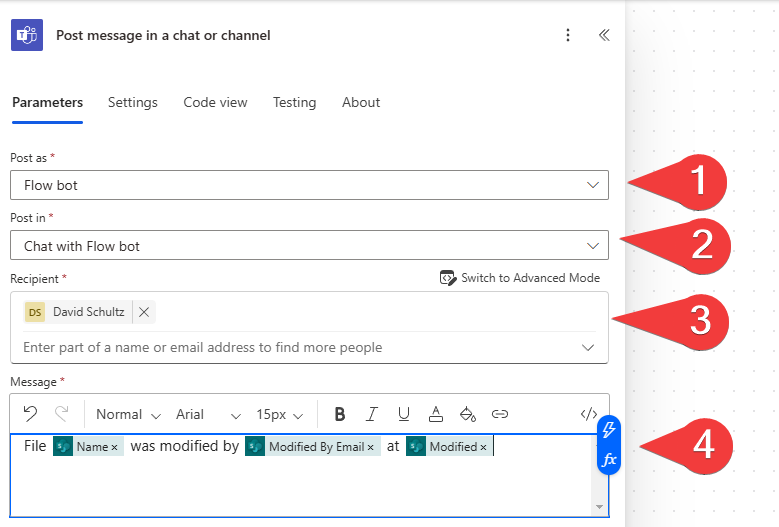Click 'was modified by' text in message

(x=184, y=446)
